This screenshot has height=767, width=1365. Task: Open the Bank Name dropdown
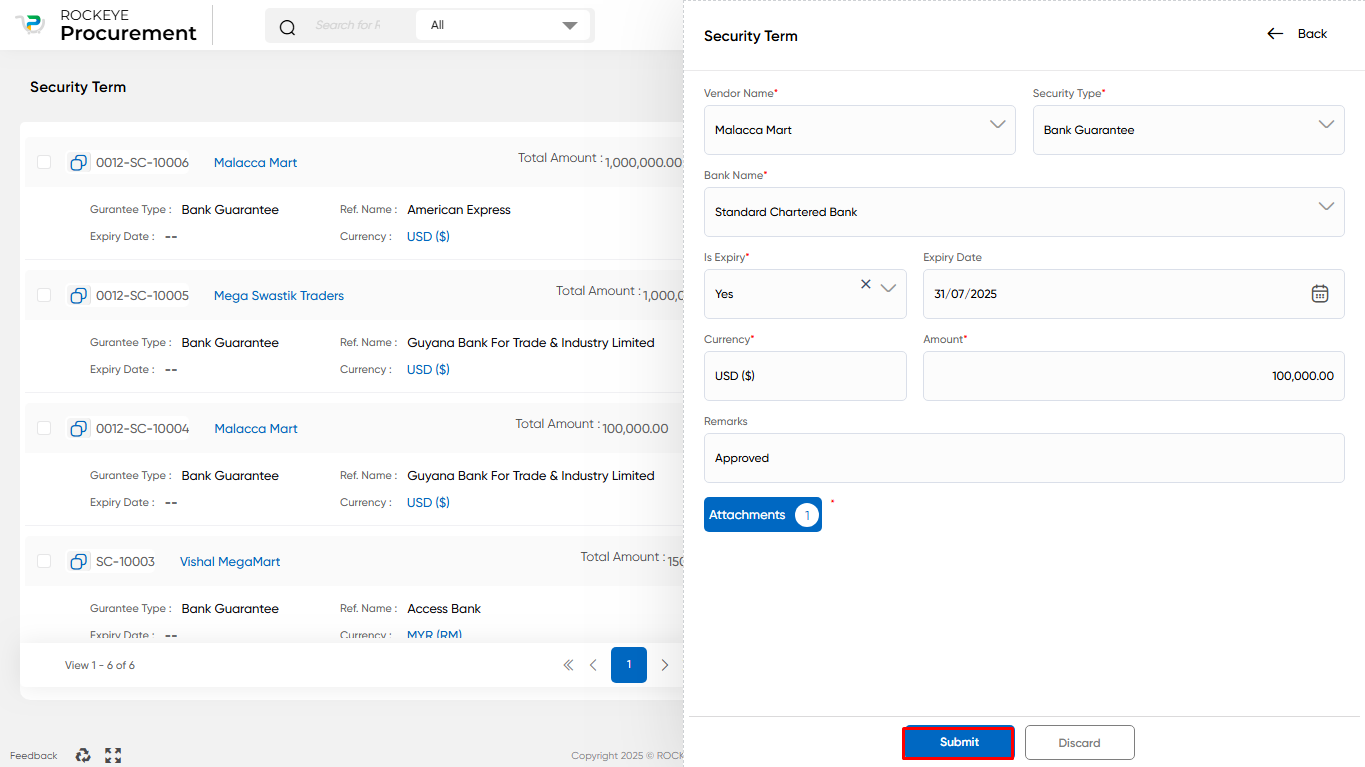pos(1024,212)
